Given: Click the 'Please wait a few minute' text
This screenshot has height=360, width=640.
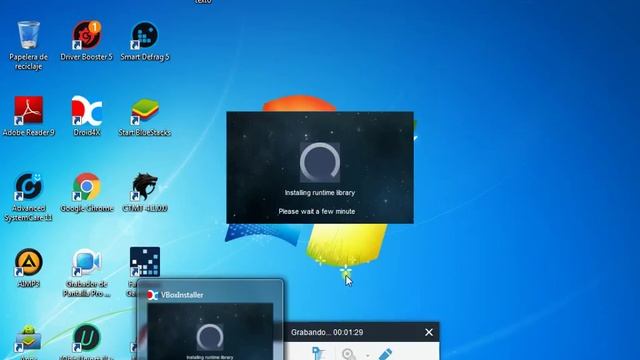Looking at the screenshot, I should [x=317, y=211].
